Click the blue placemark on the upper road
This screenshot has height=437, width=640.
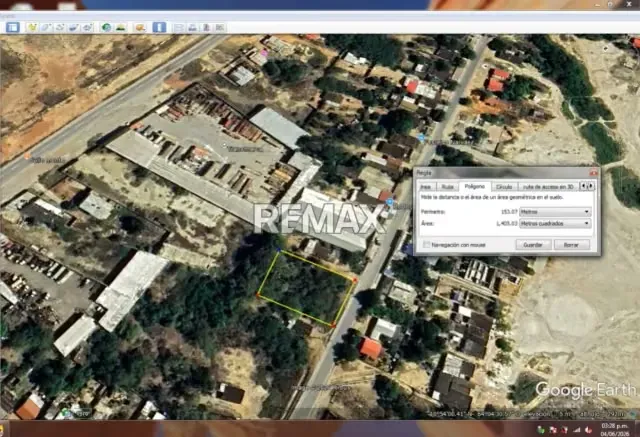pyautogui.click(x=422, y=139)
